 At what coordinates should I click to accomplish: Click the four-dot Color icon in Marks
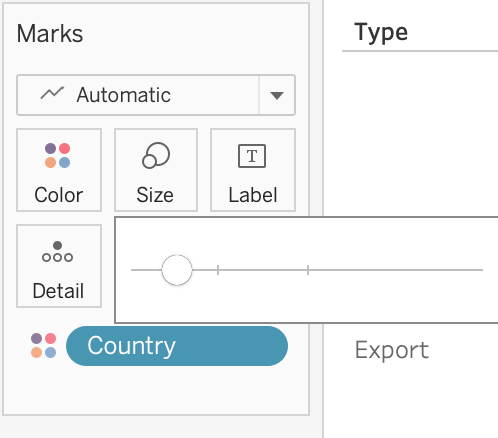tap(57, 155)
